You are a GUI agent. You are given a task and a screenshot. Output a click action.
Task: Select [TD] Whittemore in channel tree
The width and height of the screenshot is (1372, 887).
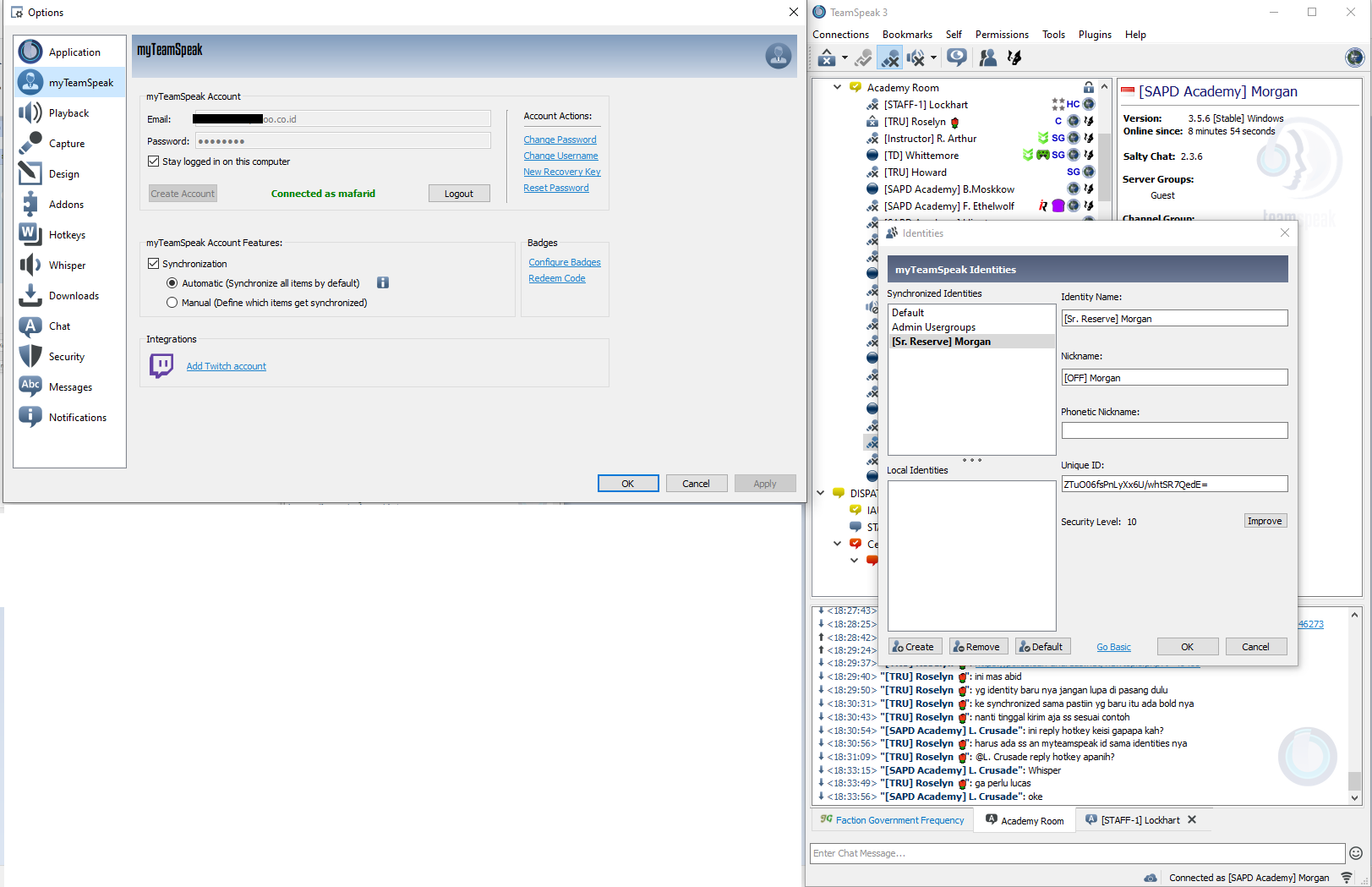[921, 156]
